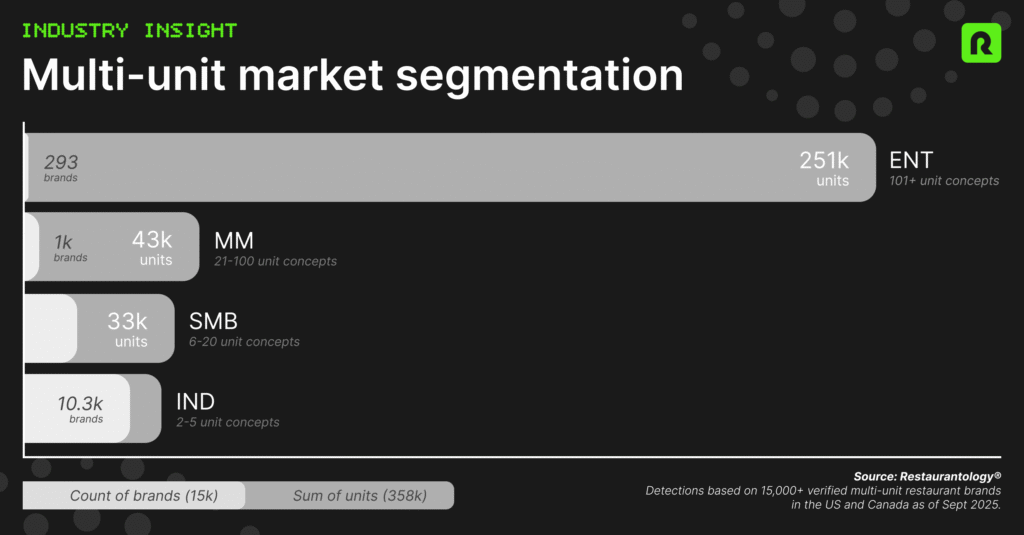Select the ENT segment label
The width and height of the screenshot is (1024, 535).
(911, 160)
